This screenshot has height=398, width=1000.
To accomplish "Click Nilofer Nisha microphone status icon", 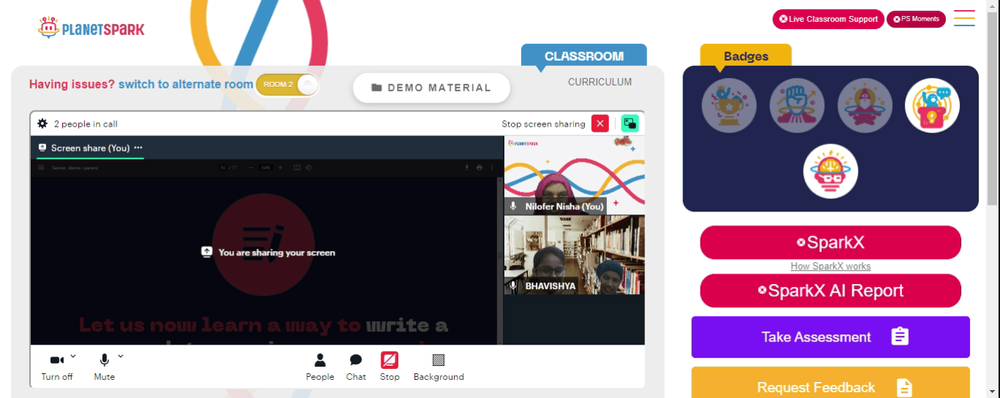I will click(513, 206).
